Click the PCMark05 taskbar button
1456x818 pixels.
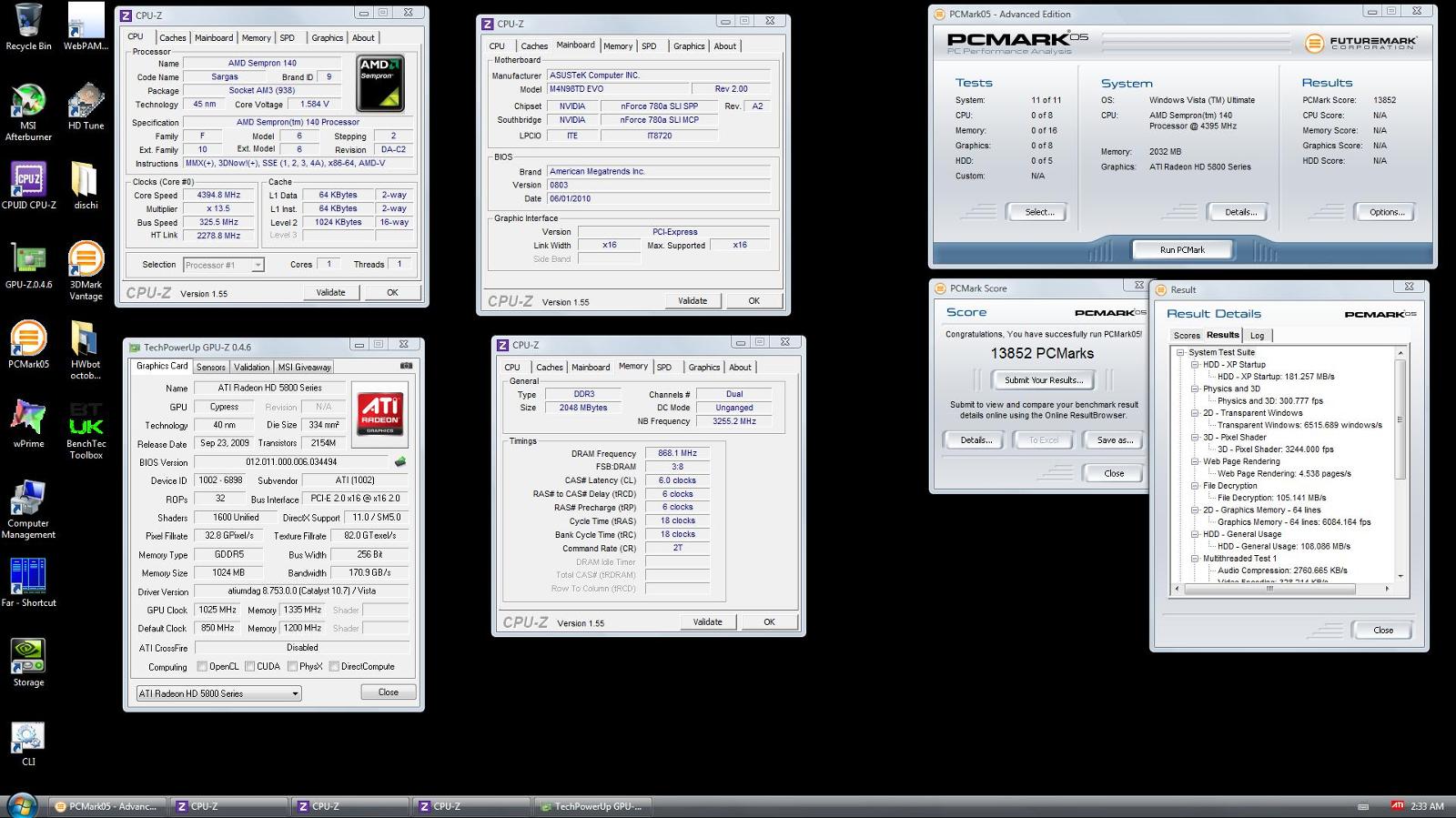click(108, 806)
